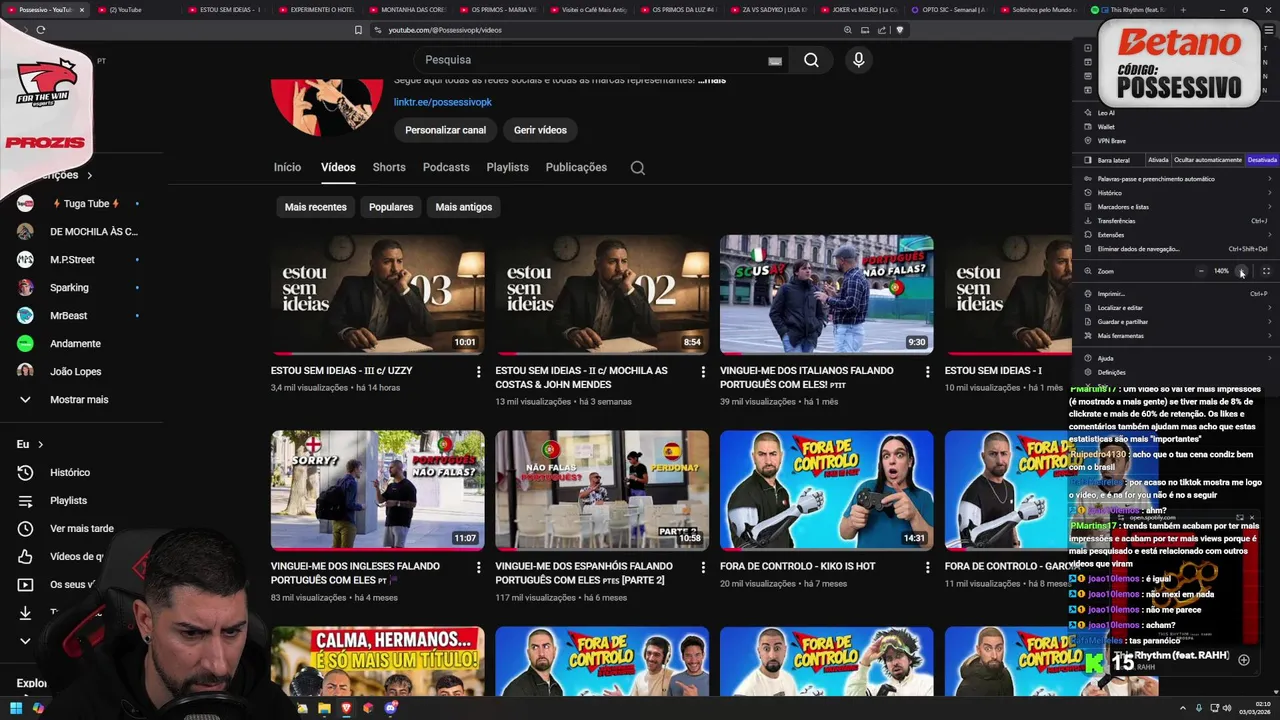Expand Marcadores e listas submenu
The width and height of the screenshot is (1280, 720).
[x=1177, y=207]
